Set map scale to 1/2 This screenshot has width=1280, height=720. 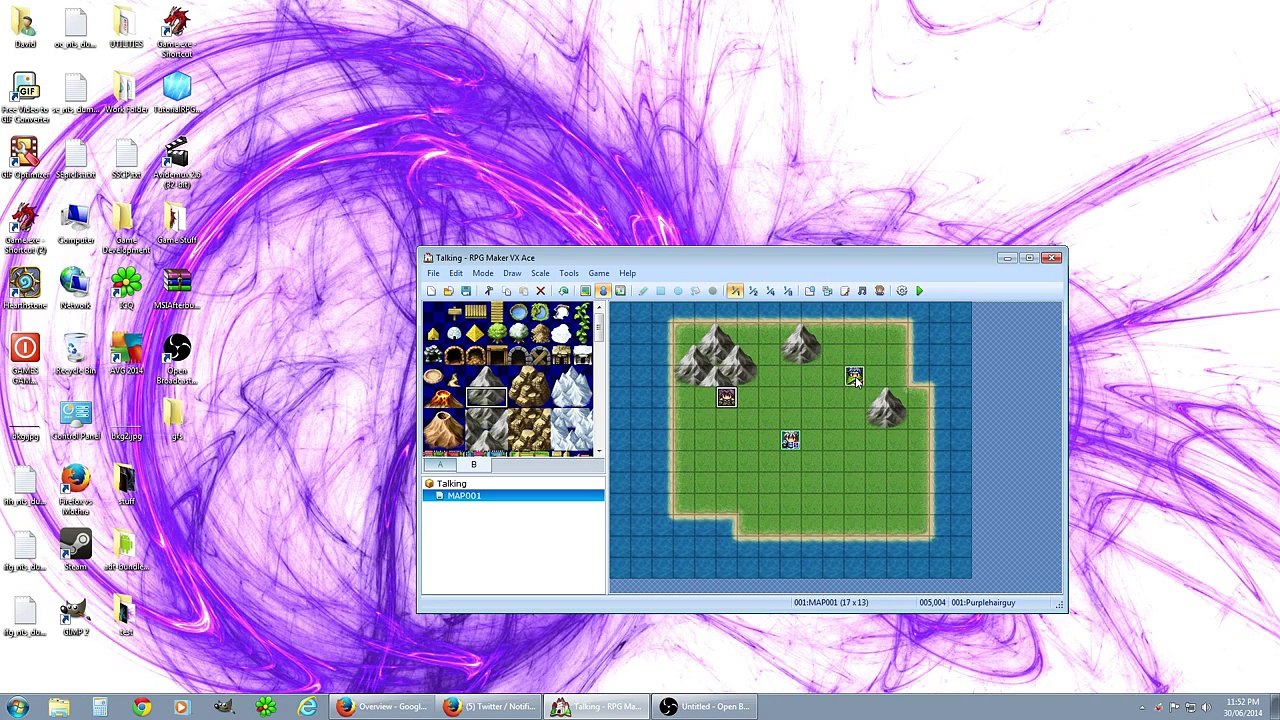[x=753, y=291]
